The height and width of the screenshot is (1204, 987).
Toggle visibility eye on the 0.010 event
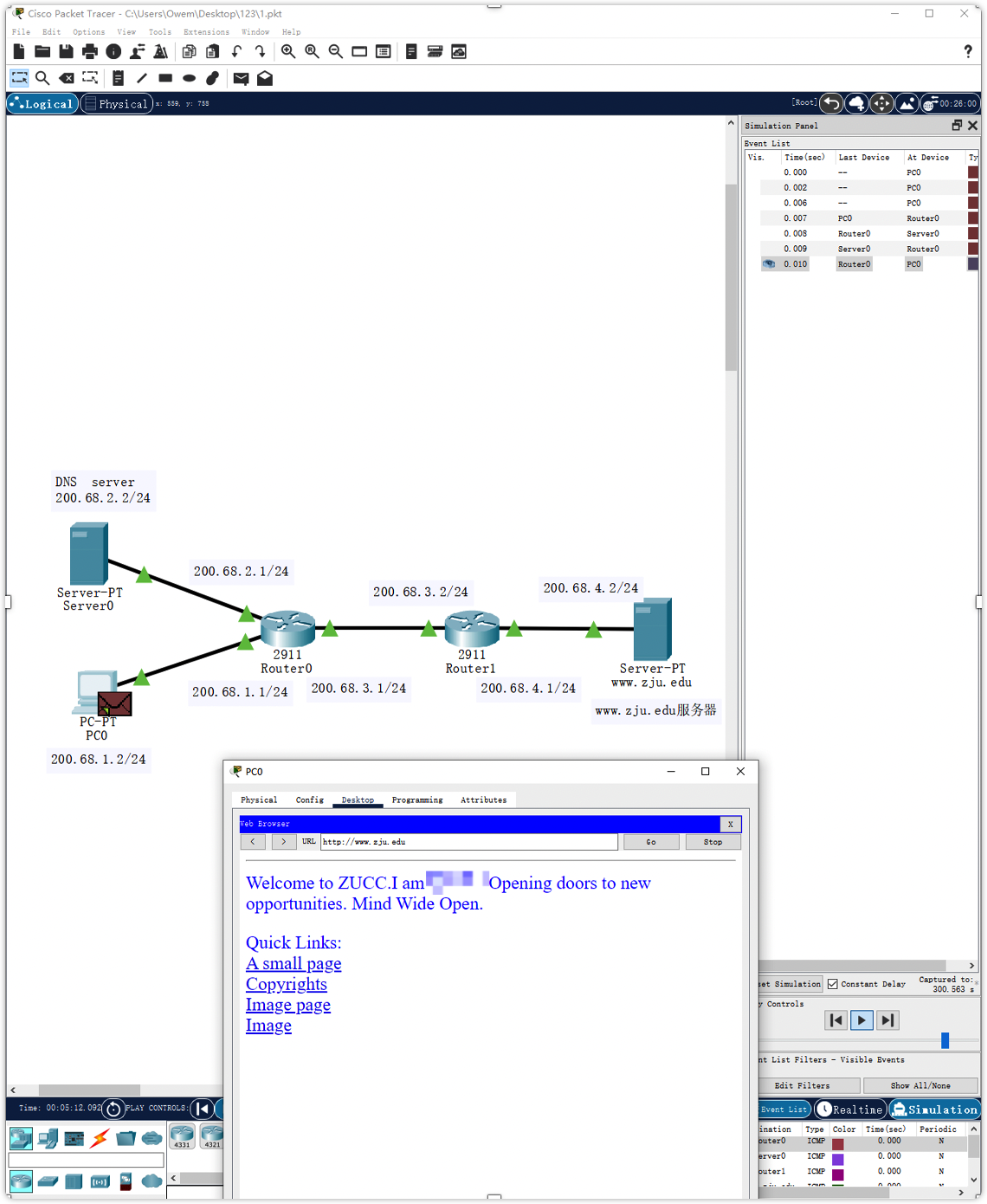pos(769,264)
